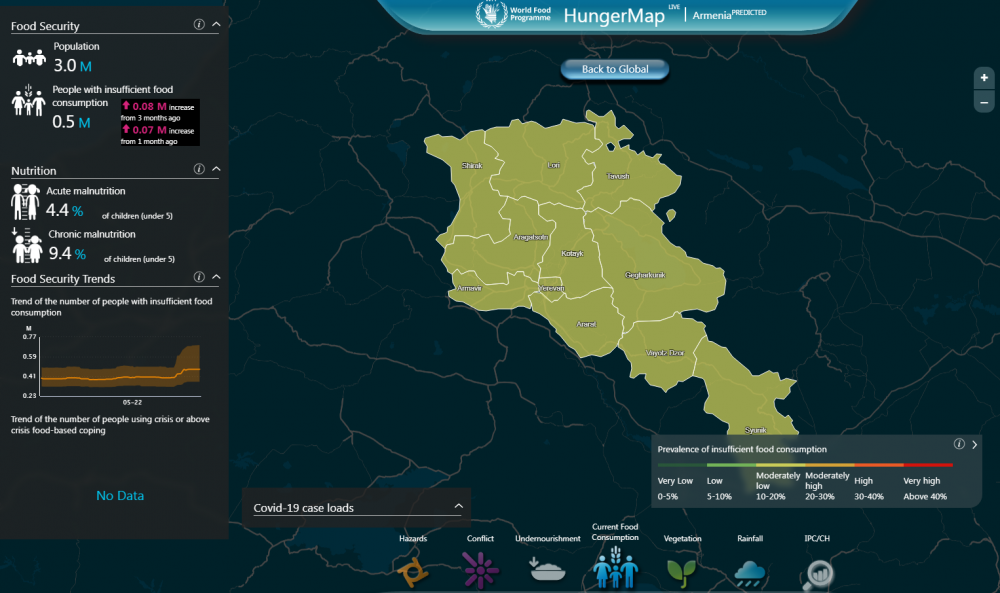
Task: Zoom in with the plus button
Action: [x=985, y=78]
